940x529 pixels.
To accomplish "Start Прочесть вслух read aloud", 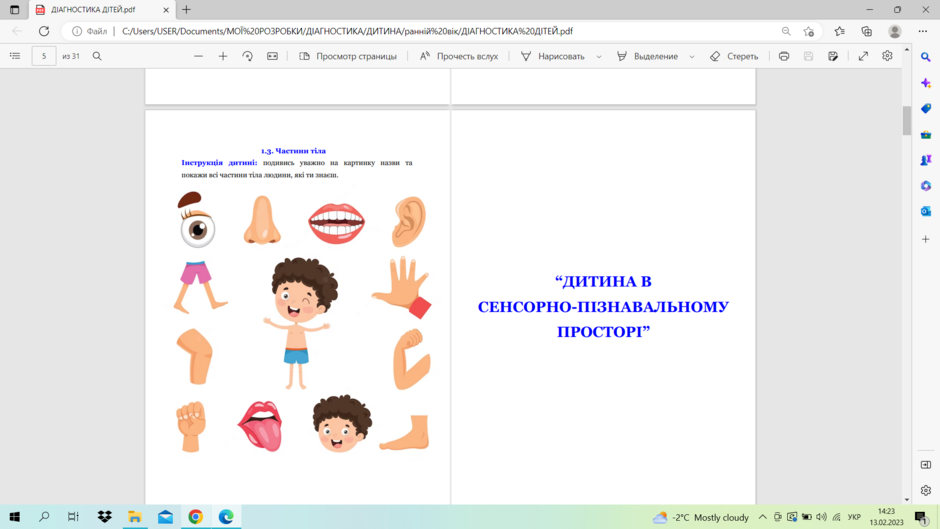I will coord(459,56).
